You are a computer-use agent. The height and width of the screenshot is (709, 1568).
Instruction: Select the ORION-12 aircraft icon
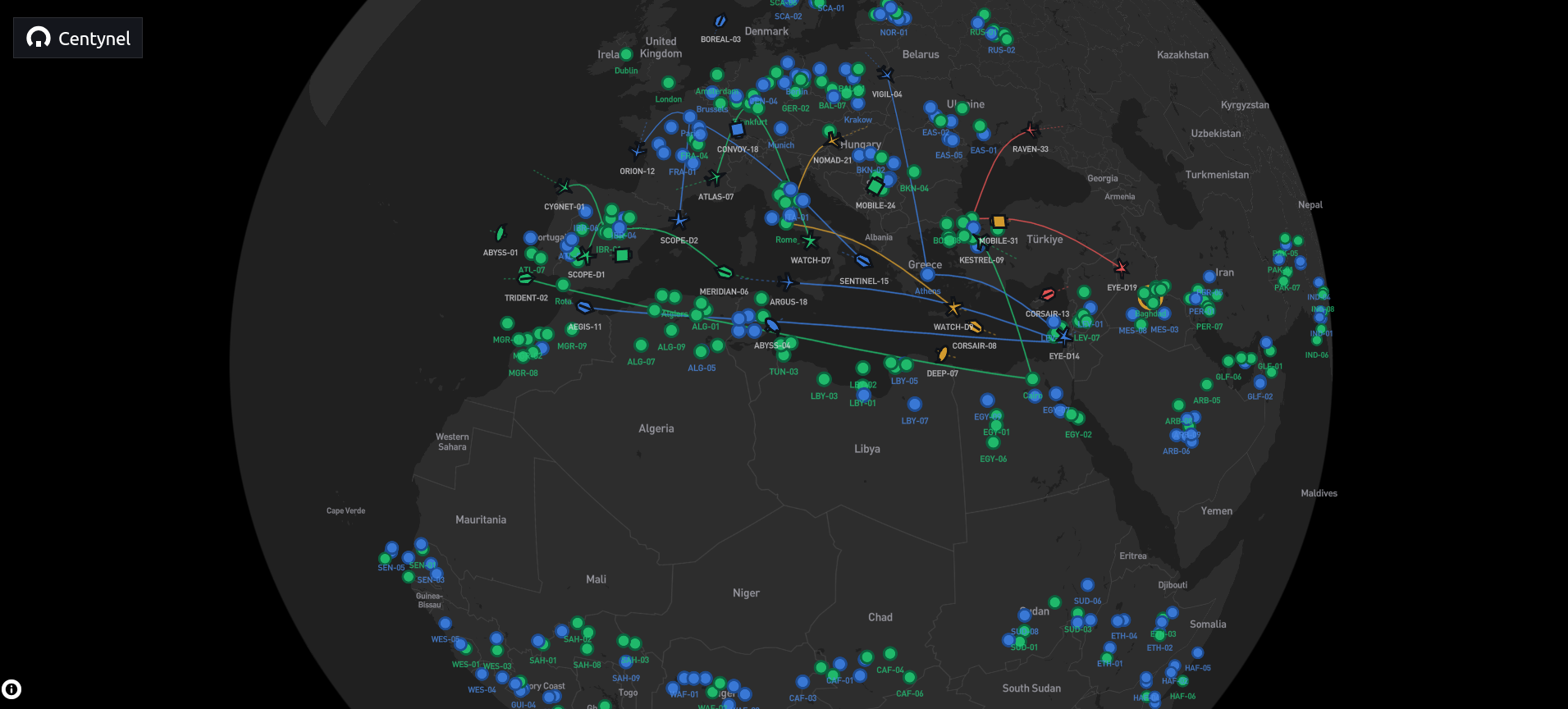(x=638, y=150)
